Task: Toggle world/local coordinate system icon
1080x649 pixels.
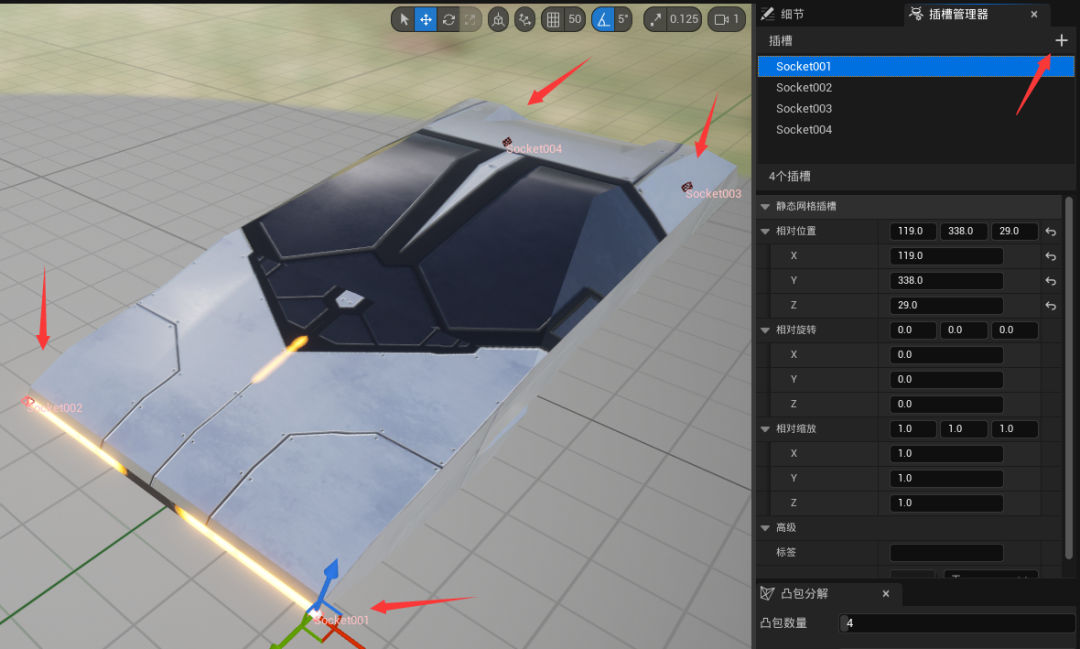Action: coord(498,19)
